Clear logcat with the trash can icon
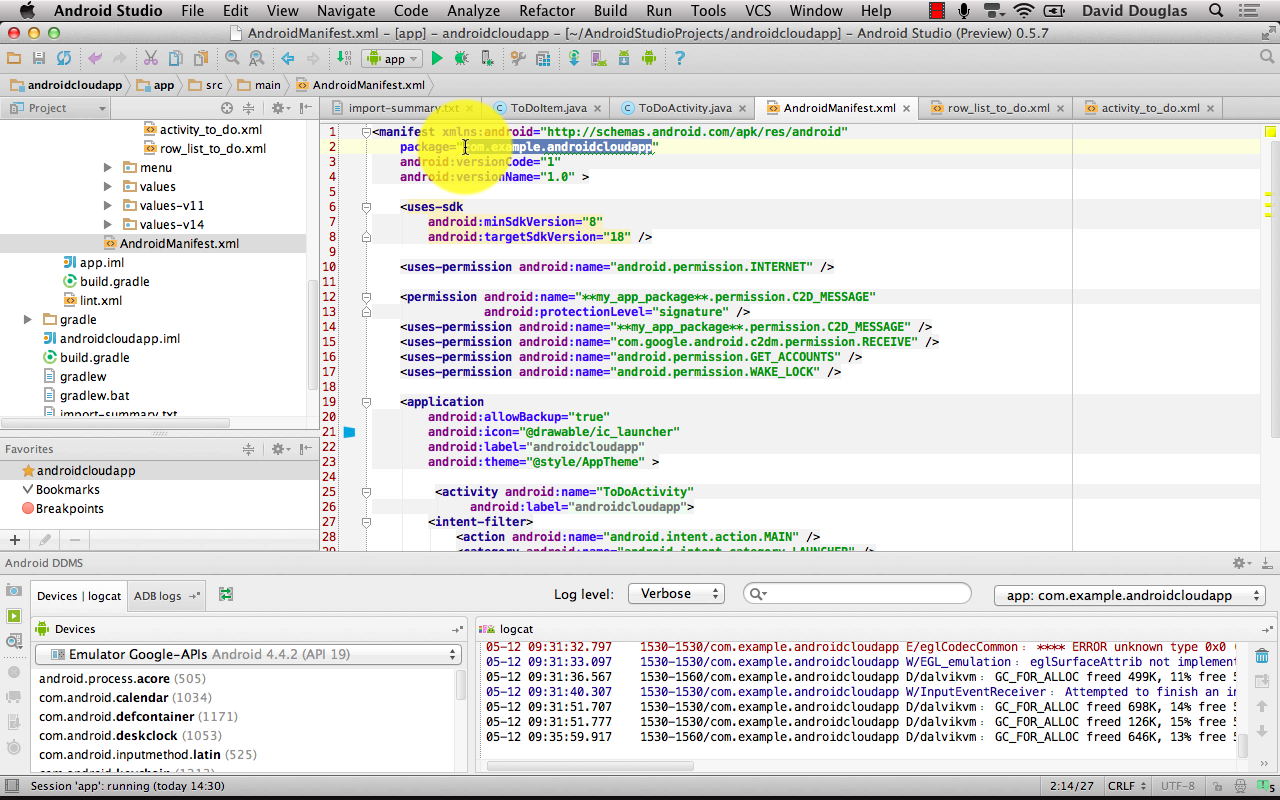 tap(1261, 656)
